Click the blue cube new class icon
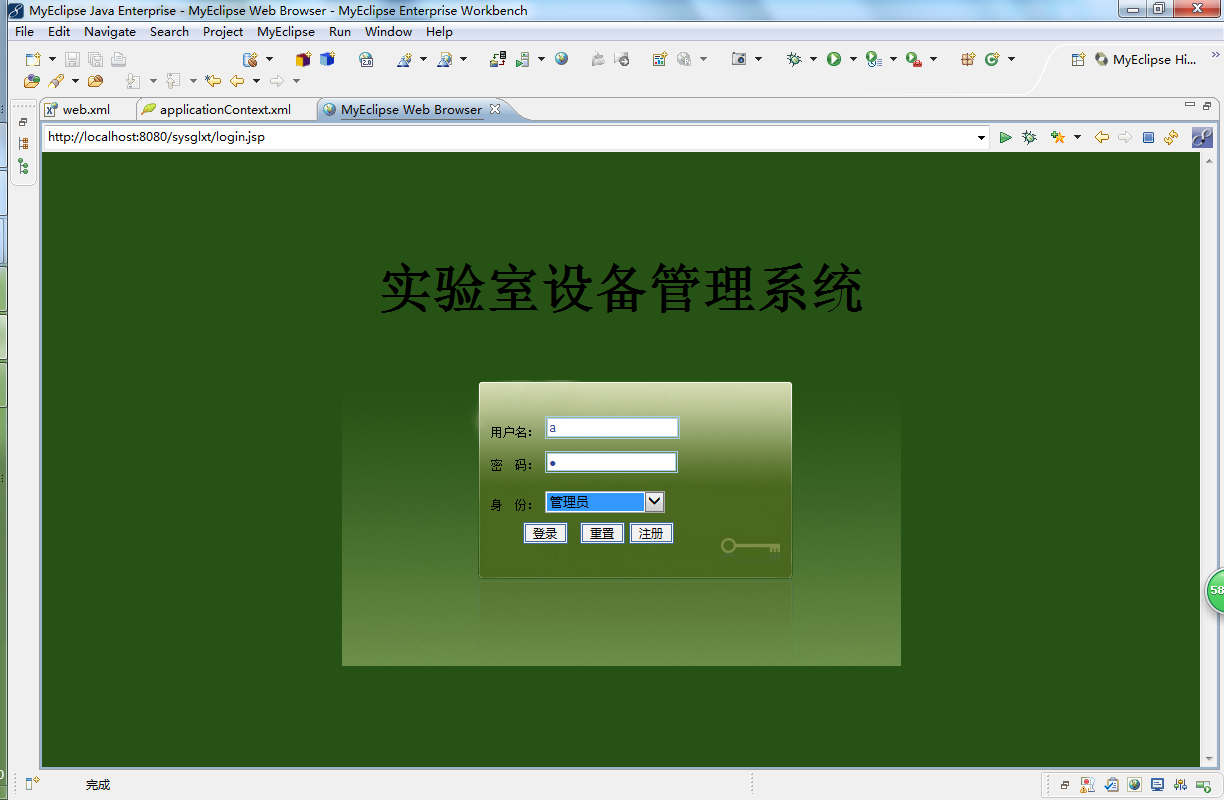 click(x=327, y=60)
